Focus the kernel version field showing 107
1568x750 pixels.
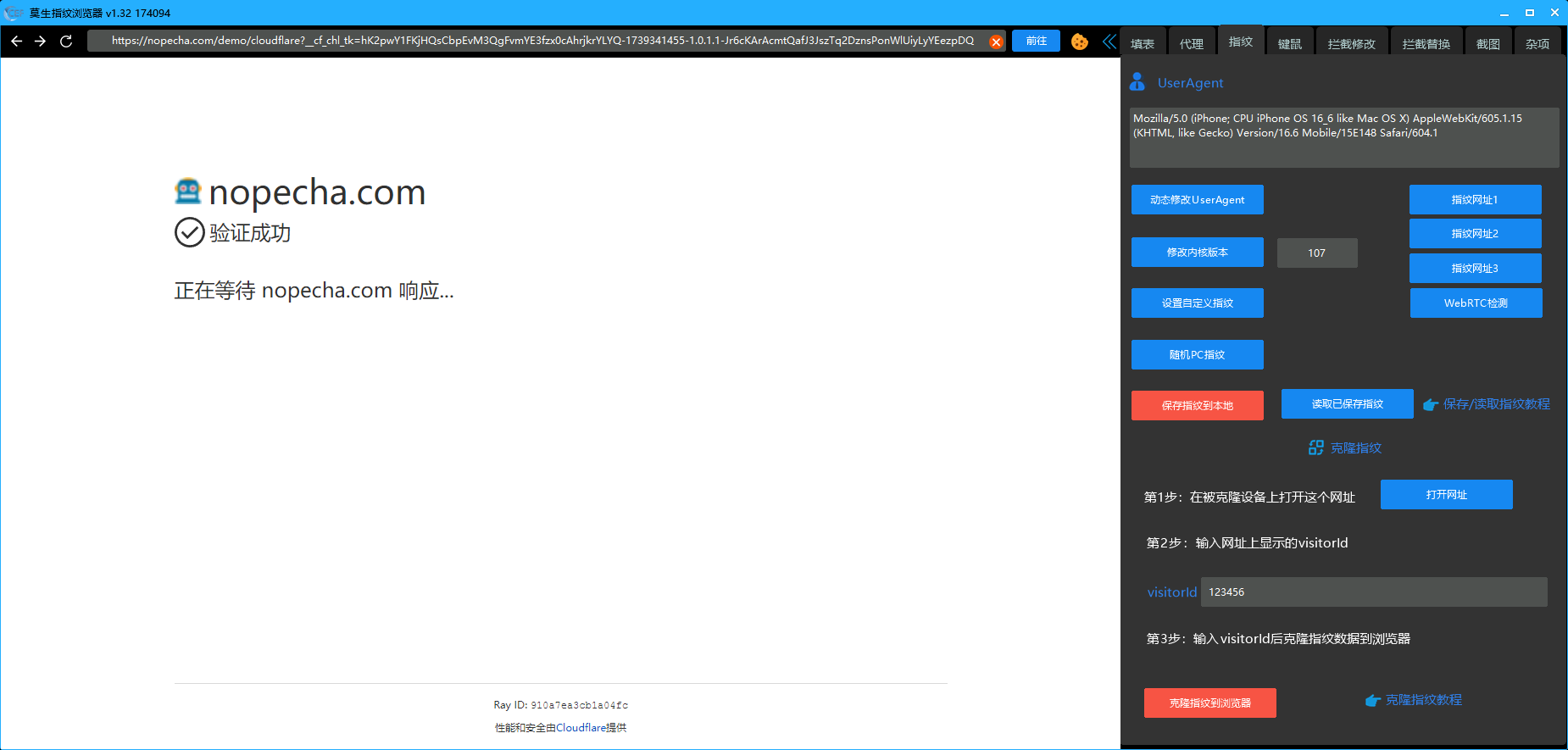pyautogui.click(x=1316, y=253)
